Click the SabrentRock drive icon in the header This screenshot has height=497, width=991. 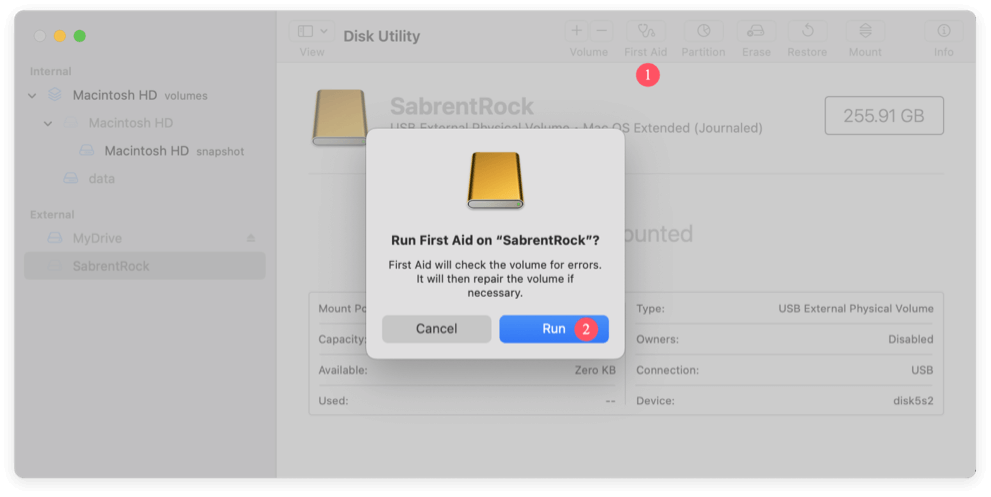pos(339,118)
